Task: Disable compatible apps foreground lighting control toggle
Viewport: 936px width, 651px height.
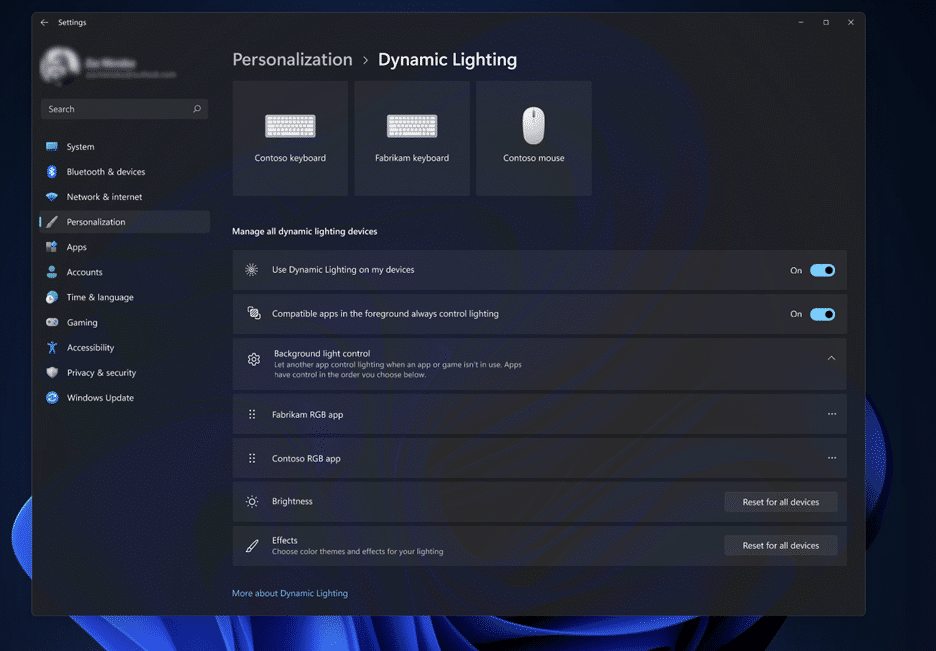Action: point(822,314)
